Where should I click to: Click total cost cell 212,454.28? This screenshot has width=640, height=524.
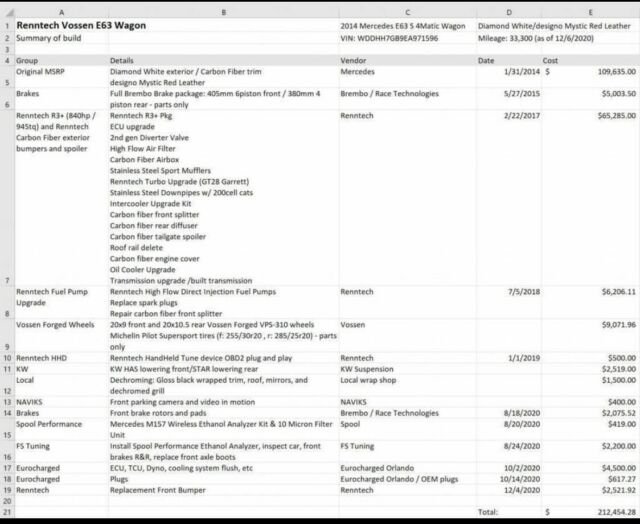[x=591, y=512]
